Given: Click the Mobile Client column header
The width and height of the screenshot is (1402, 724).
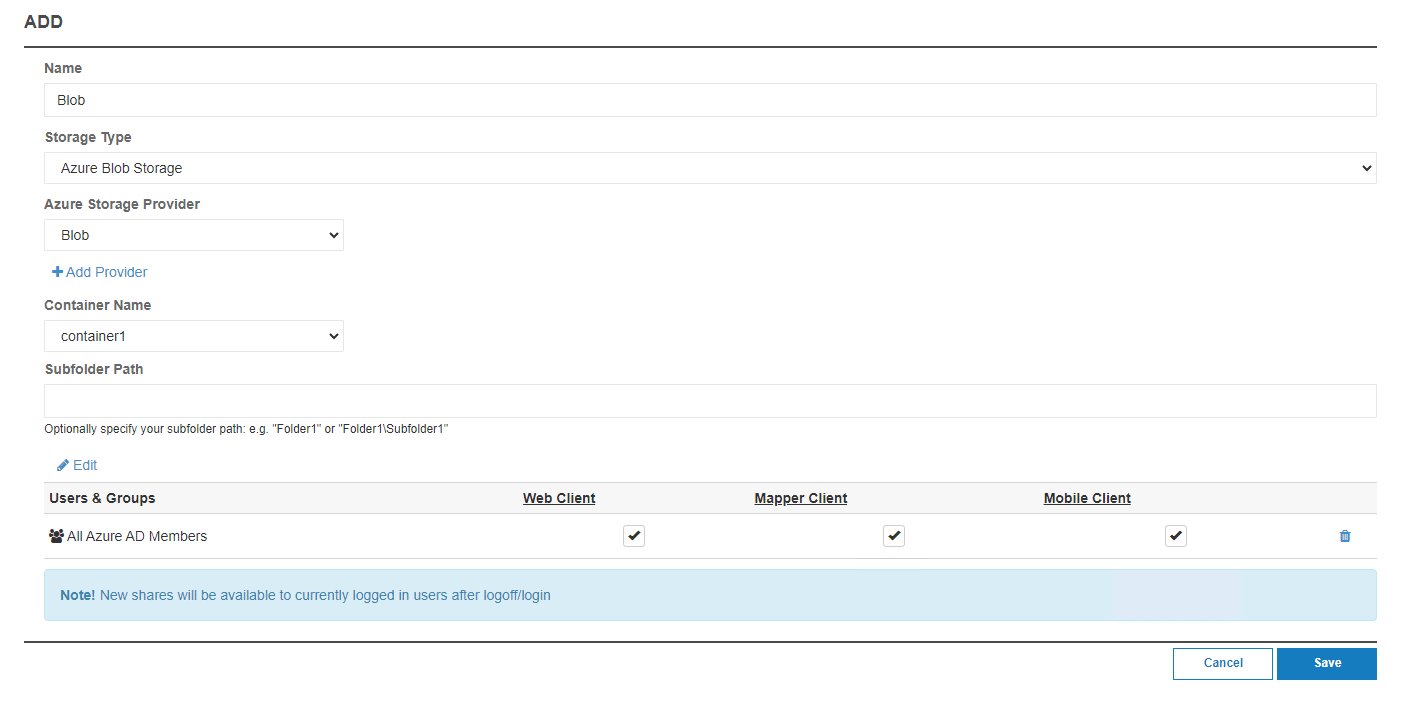Looking at the screenshot, I should coord(1087,498).
